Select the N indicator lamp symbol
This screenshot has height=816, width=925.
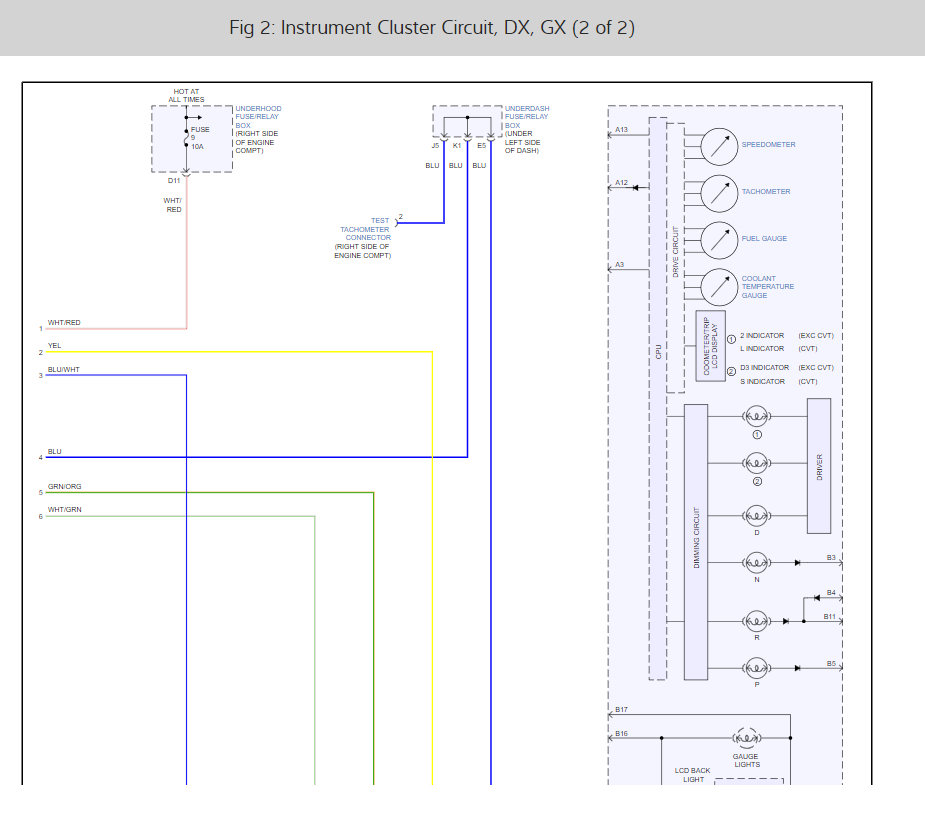[x=756, y=563]
